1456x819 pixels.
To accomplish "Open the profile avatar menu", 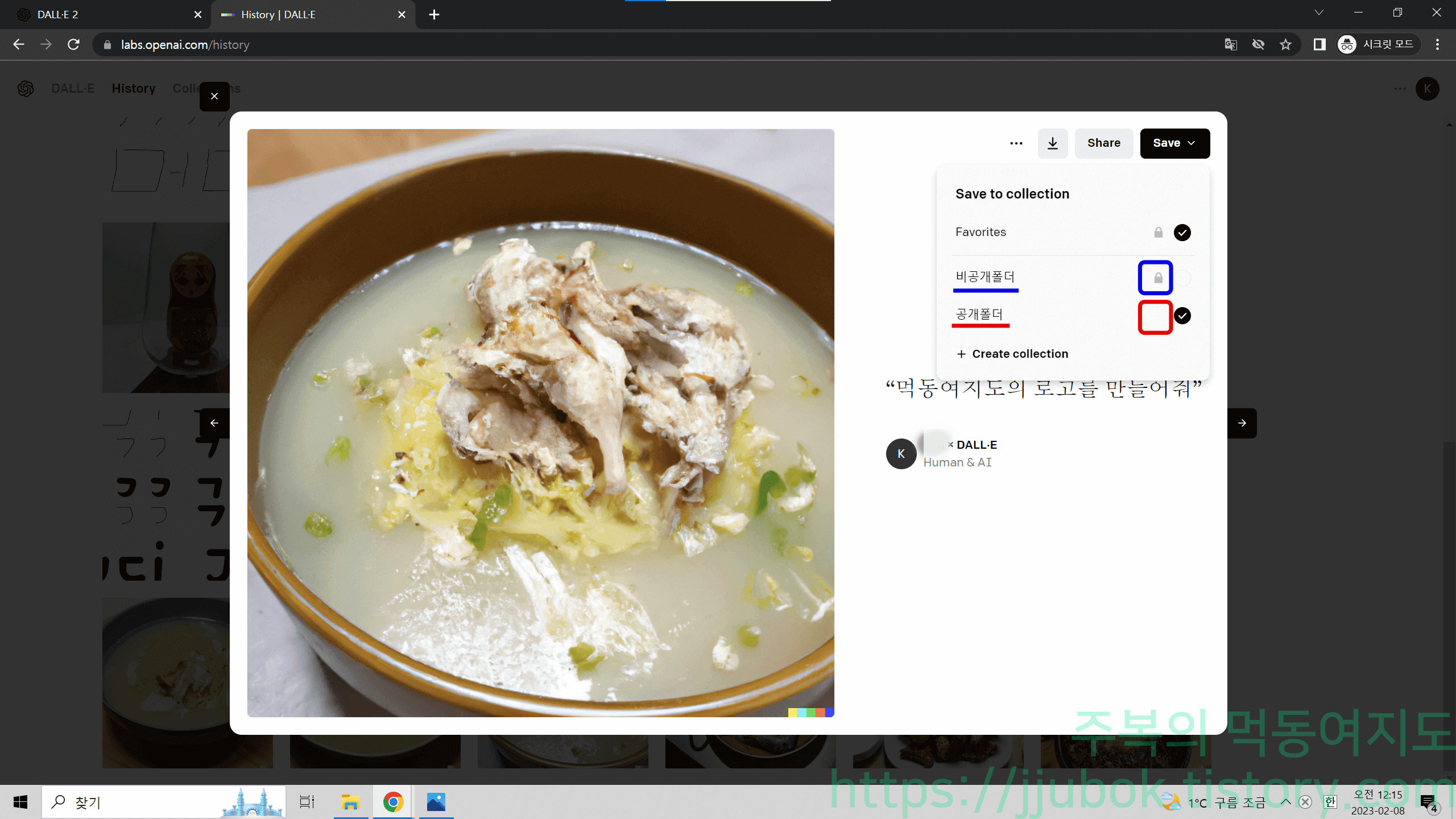I will coord(1427,89).
